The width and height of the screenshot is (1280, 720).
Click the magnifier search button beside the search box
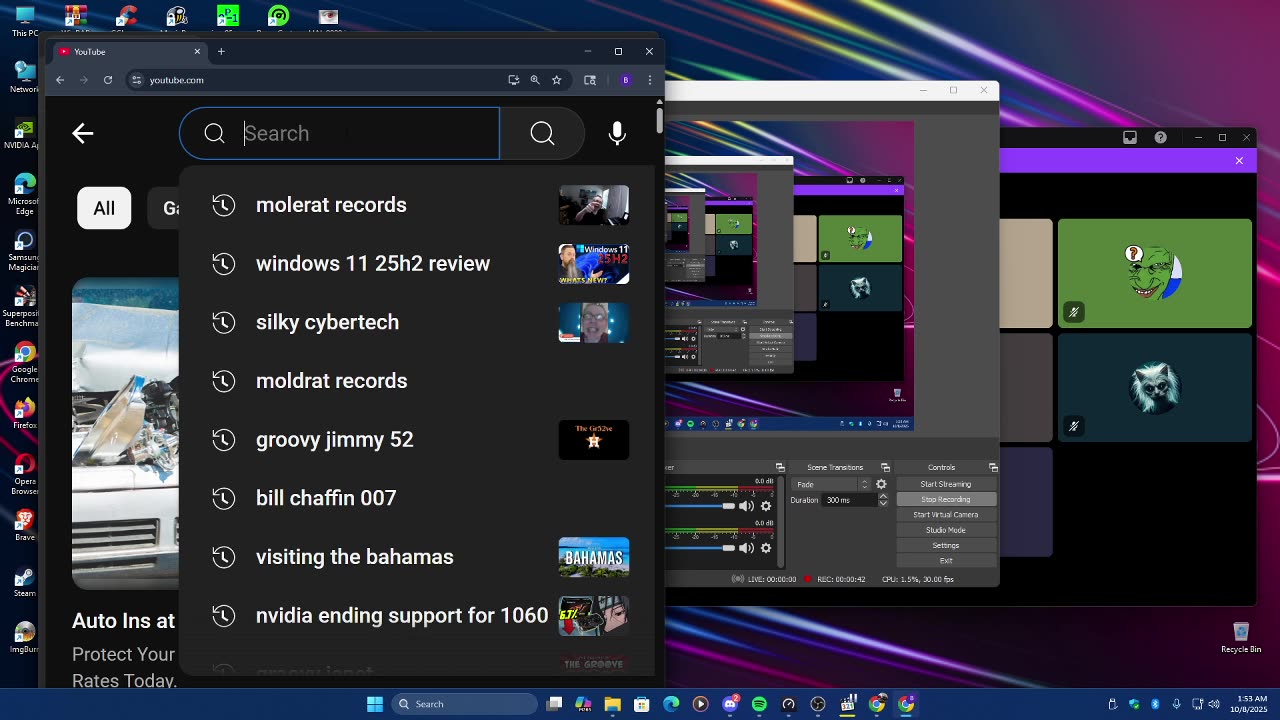click(542, 133)
